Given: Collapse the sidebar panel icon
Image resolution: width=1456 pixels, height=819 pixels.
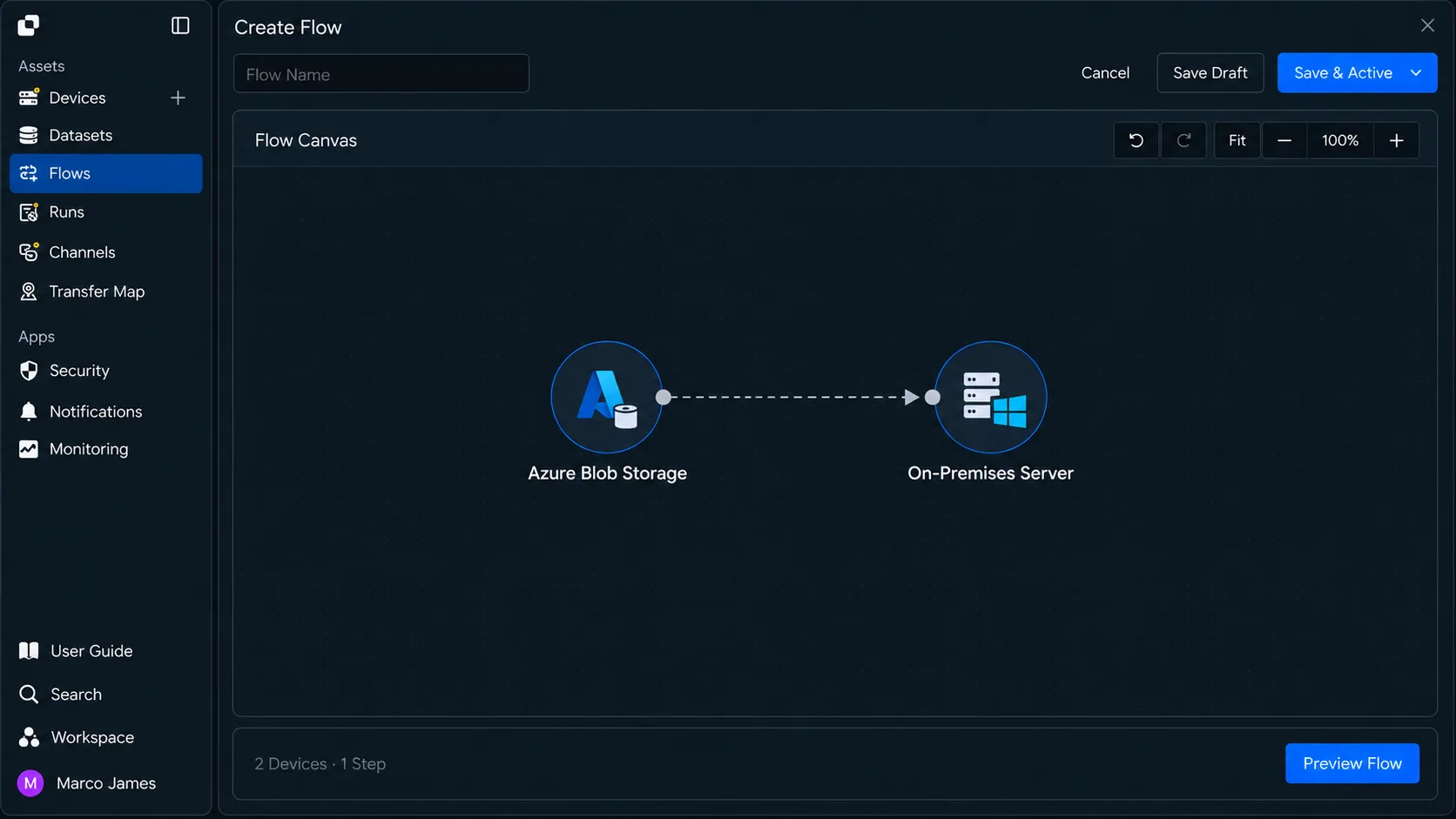Looking at the screenshot, I should tap(180, 25).
